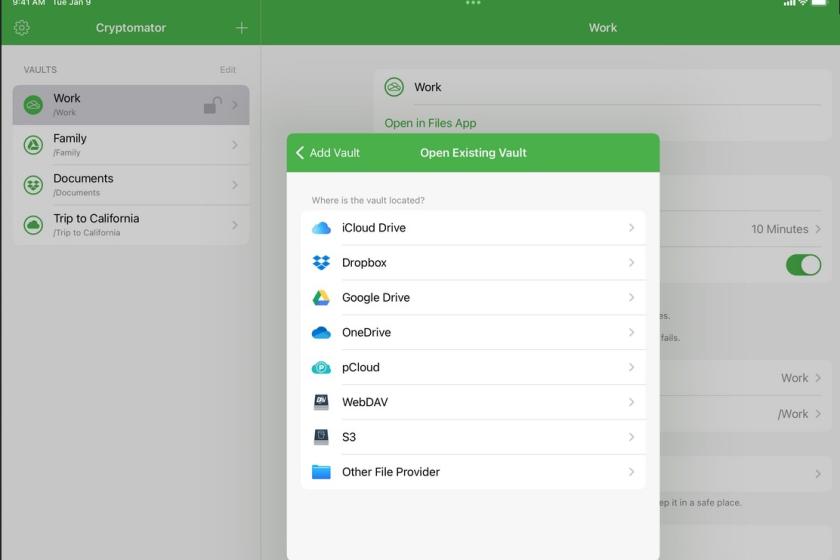
Task: Expand the Other File Provider chevron
Action: (x=632, y=472)
